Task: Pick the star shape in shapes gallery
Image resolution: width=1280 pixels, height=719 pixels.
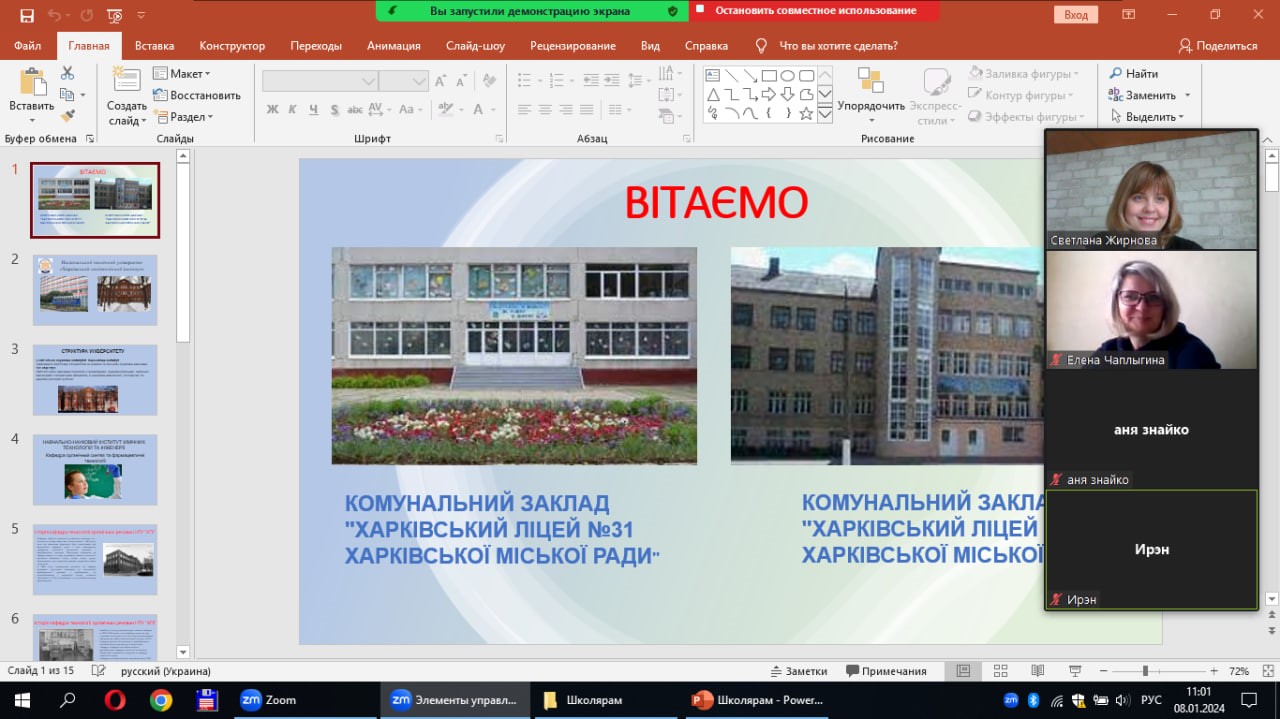Action: [x=806, y=113]
